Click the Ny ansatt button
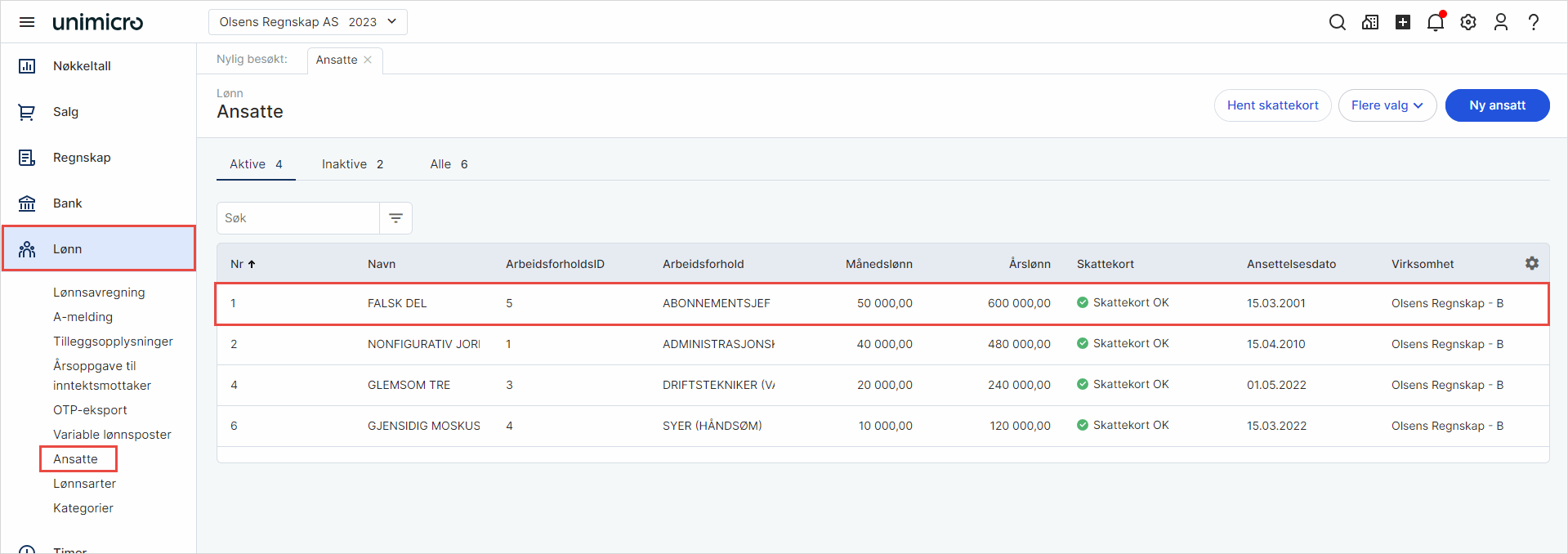Image resolution: width=1568 pixels, height=554 pixels. [x=1496, y=105]
